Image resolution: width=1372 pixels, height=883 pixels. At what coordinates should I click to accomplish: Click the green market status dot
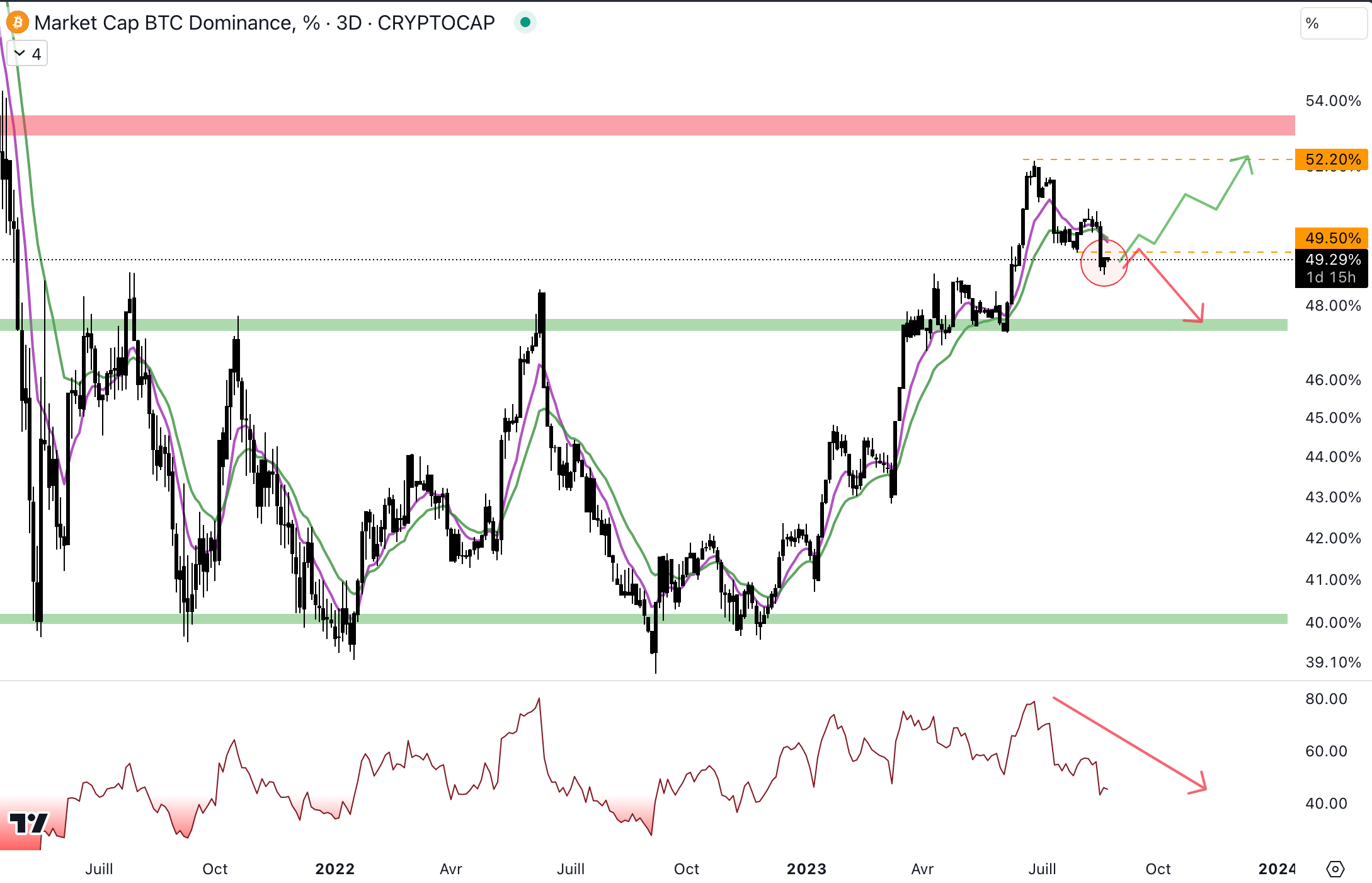tap(525, 23)
